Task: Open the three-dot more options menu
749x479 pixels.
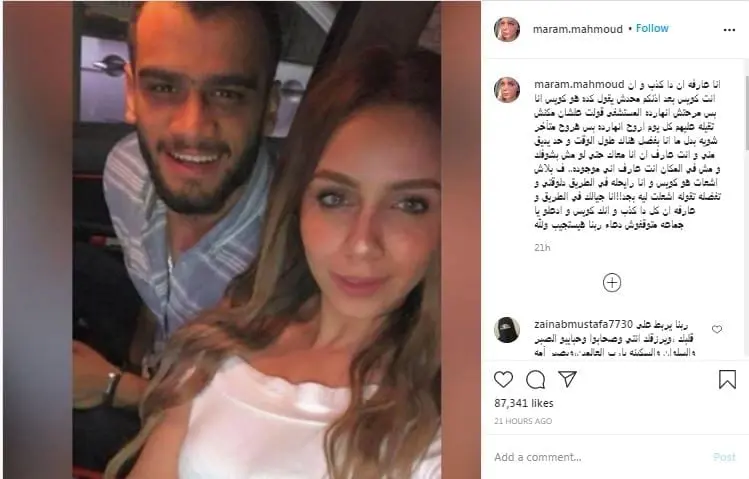Action: point(729,30)
